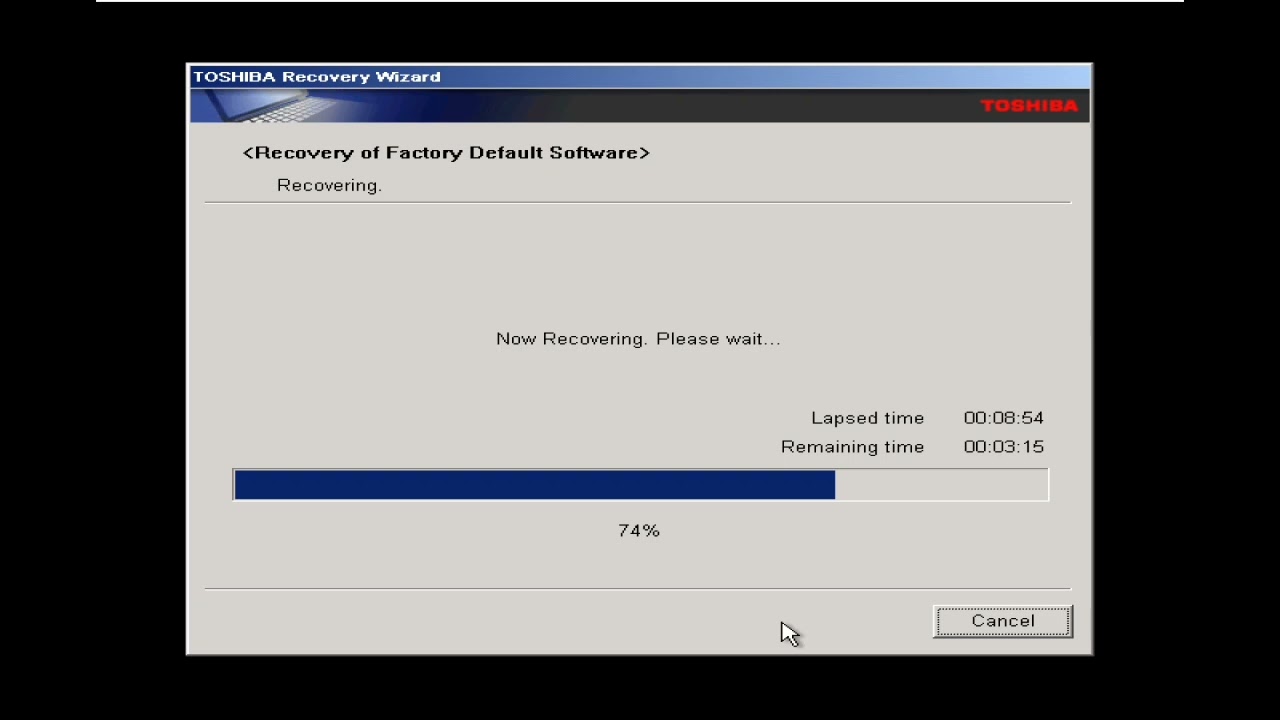Click the 'Recovery of Factory Default Software' heading
The height and width of the screenshot is (720, 1280).
446,153
